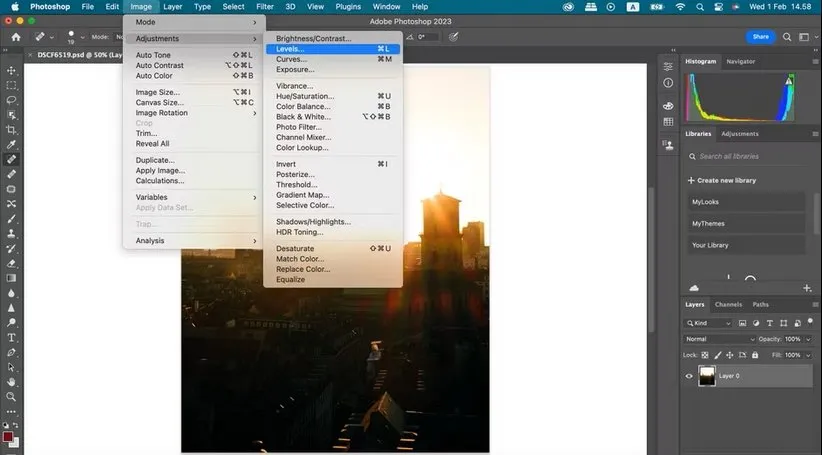Click the blue Share button
Viewport: 822px width, 455px height.
tap(761, 37)
